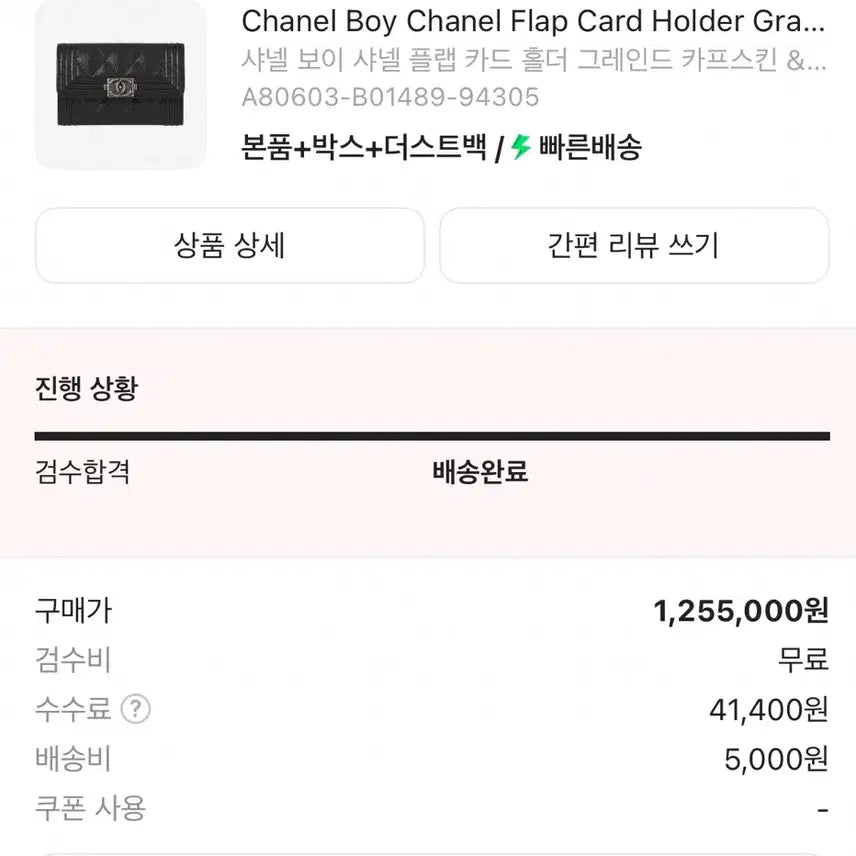Image resolution: width=856 pixels, height=856 pixels.
Task: Click the 빠른배송 fast delivery label
Action: [x=590, y=147]
